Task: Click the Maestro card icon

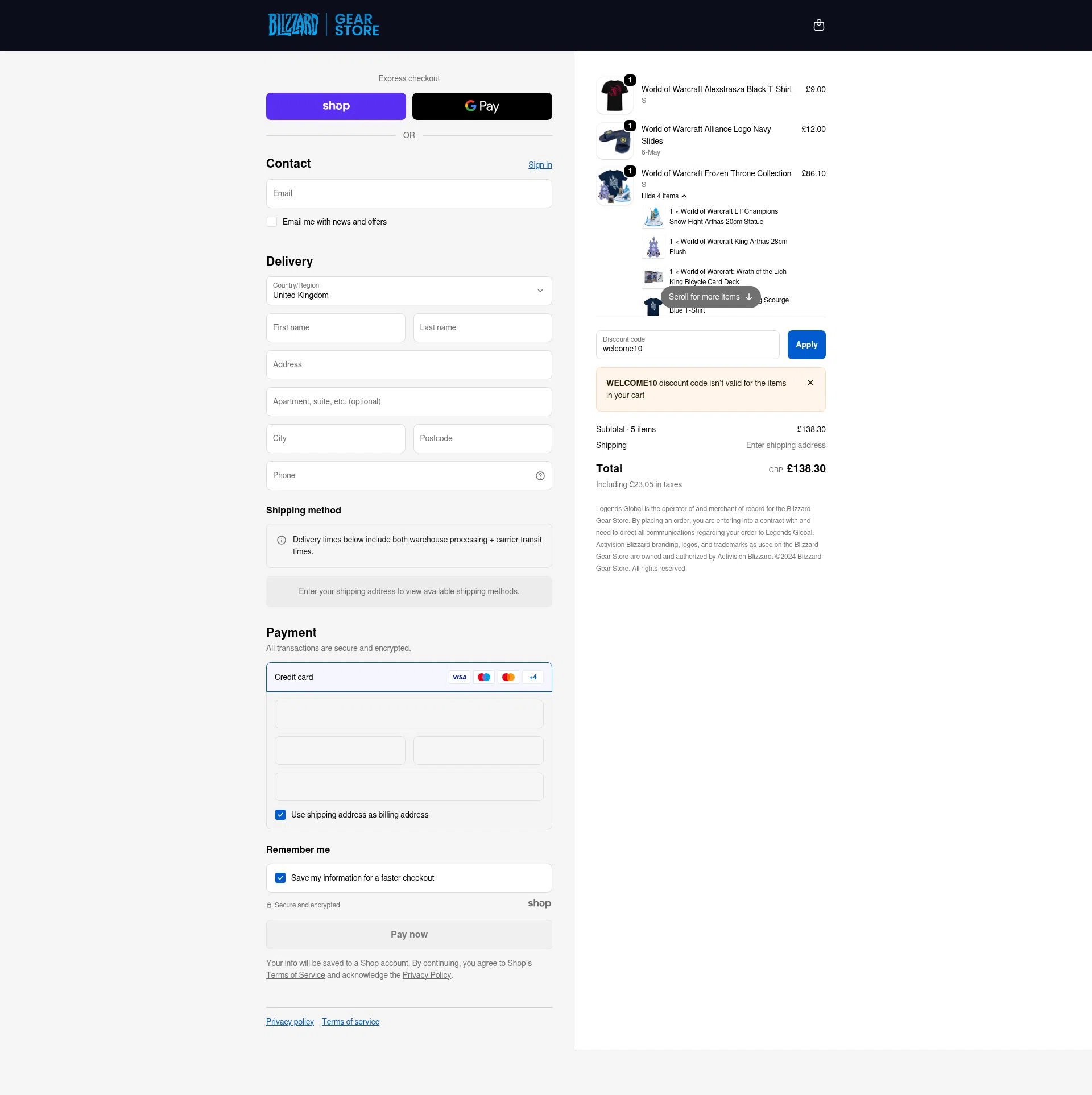Action: tap(484, 677)
